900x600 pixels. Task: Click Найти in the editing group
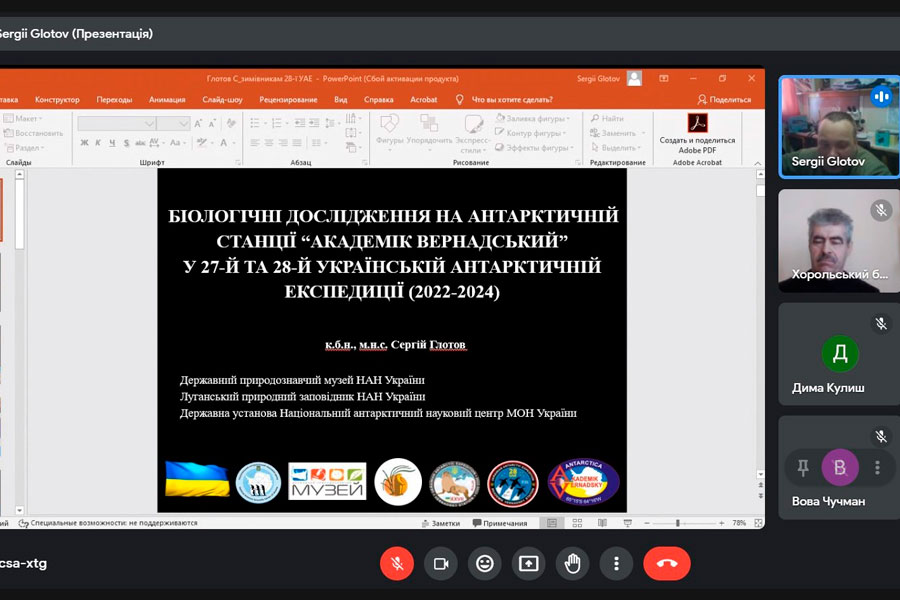point(607,118)
